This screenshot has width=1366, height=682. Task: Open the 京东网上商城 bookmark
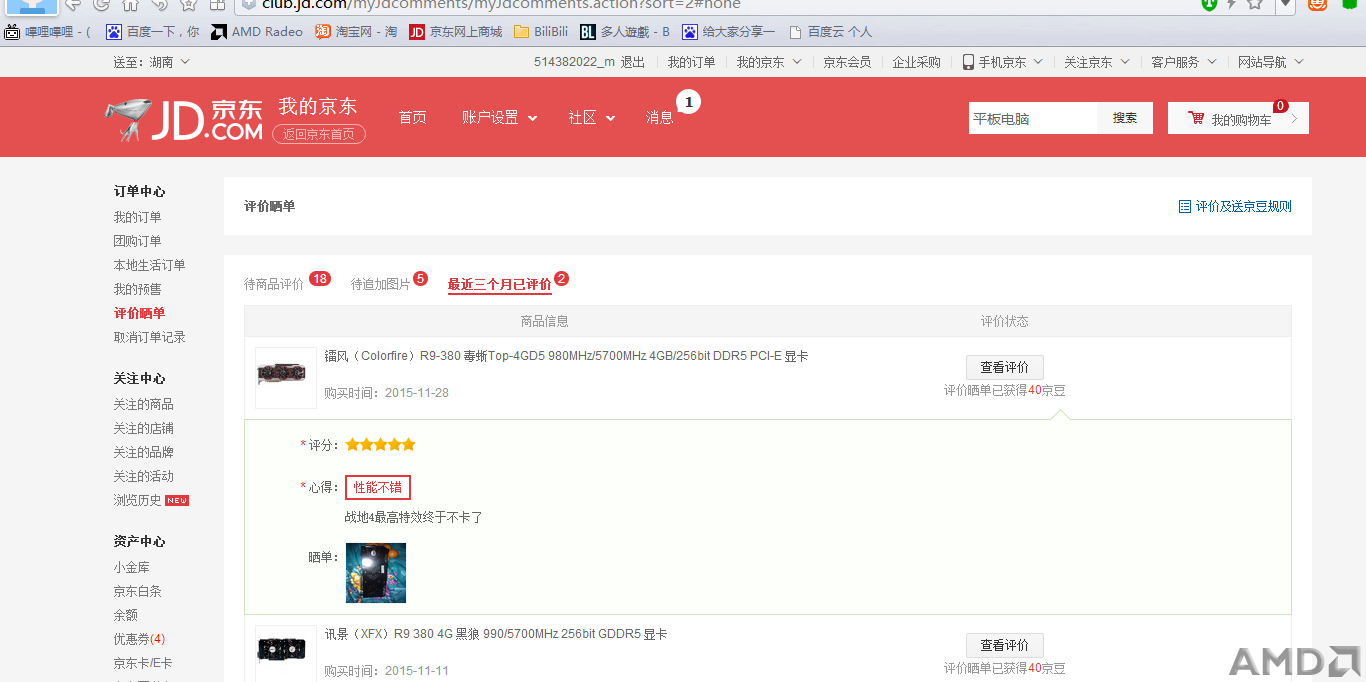click(456, 32)
